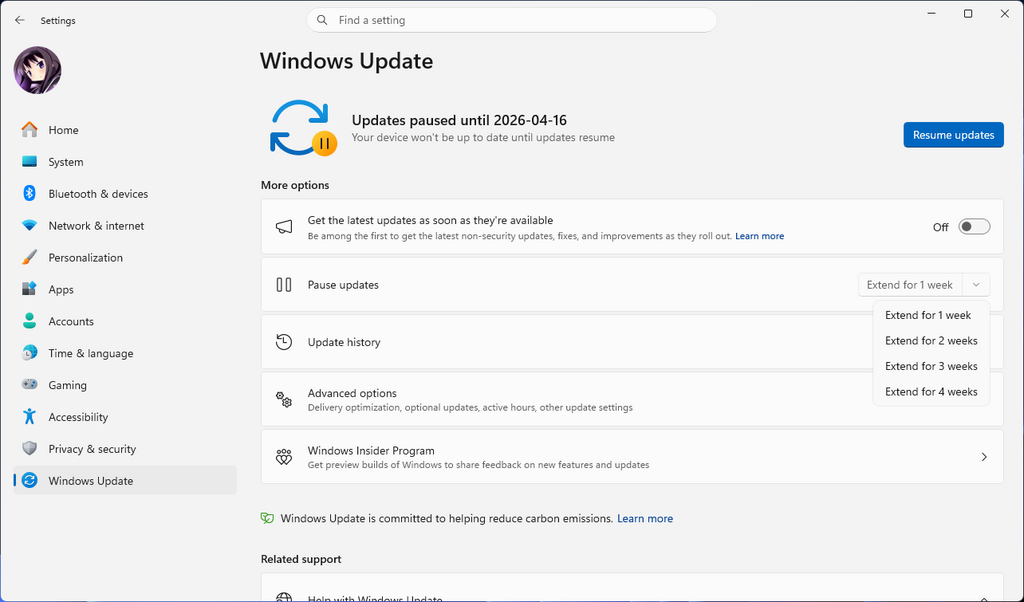Minimize the Settings window
Viewport: 1024px width, 602px height.
click(x=931, y=14)
